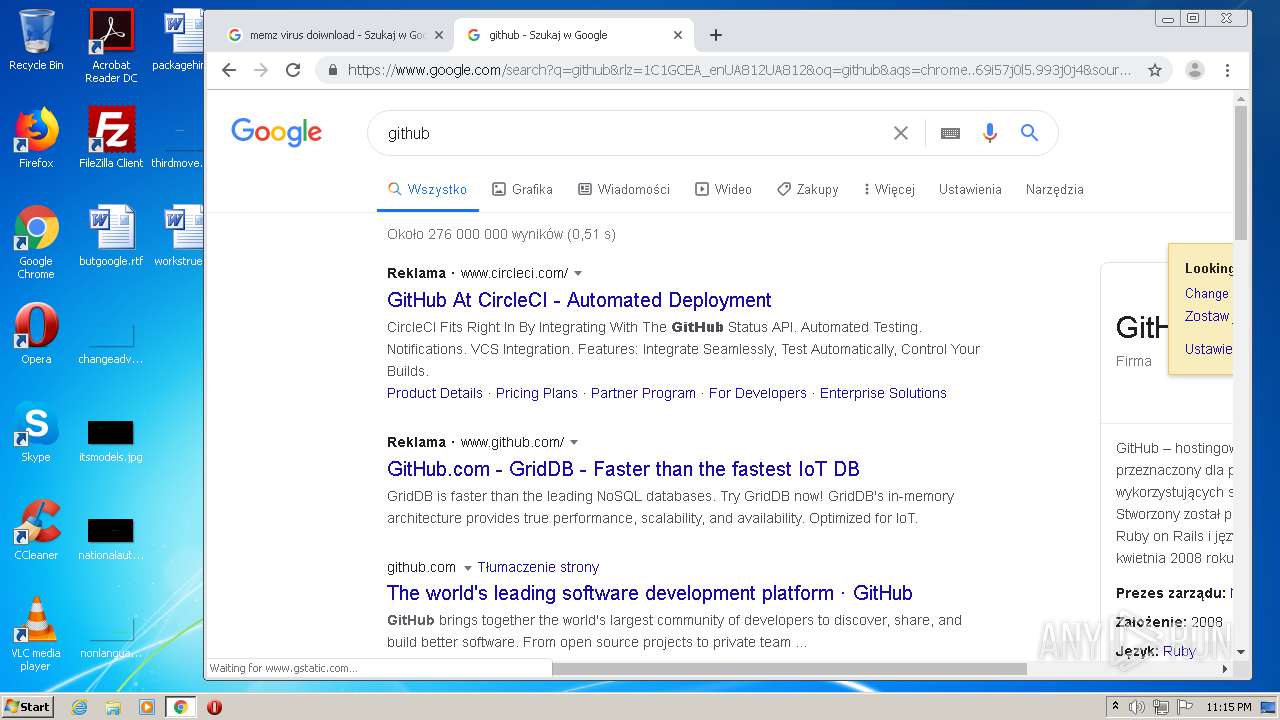Reload the page with the refresh icon
Image resolution: width=1280 pixels, height=720 pixels.
point(293,70)
